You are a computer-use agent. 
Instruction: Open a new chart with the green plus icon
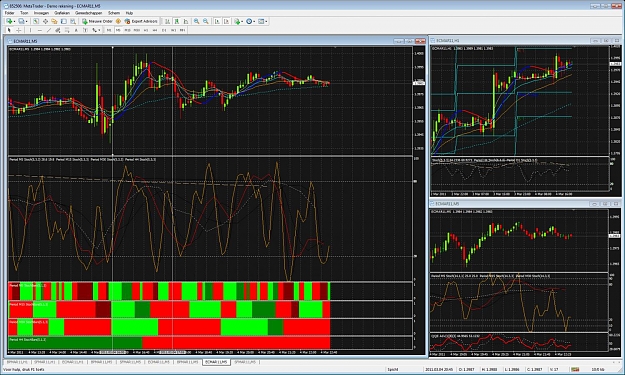point(9,21)
